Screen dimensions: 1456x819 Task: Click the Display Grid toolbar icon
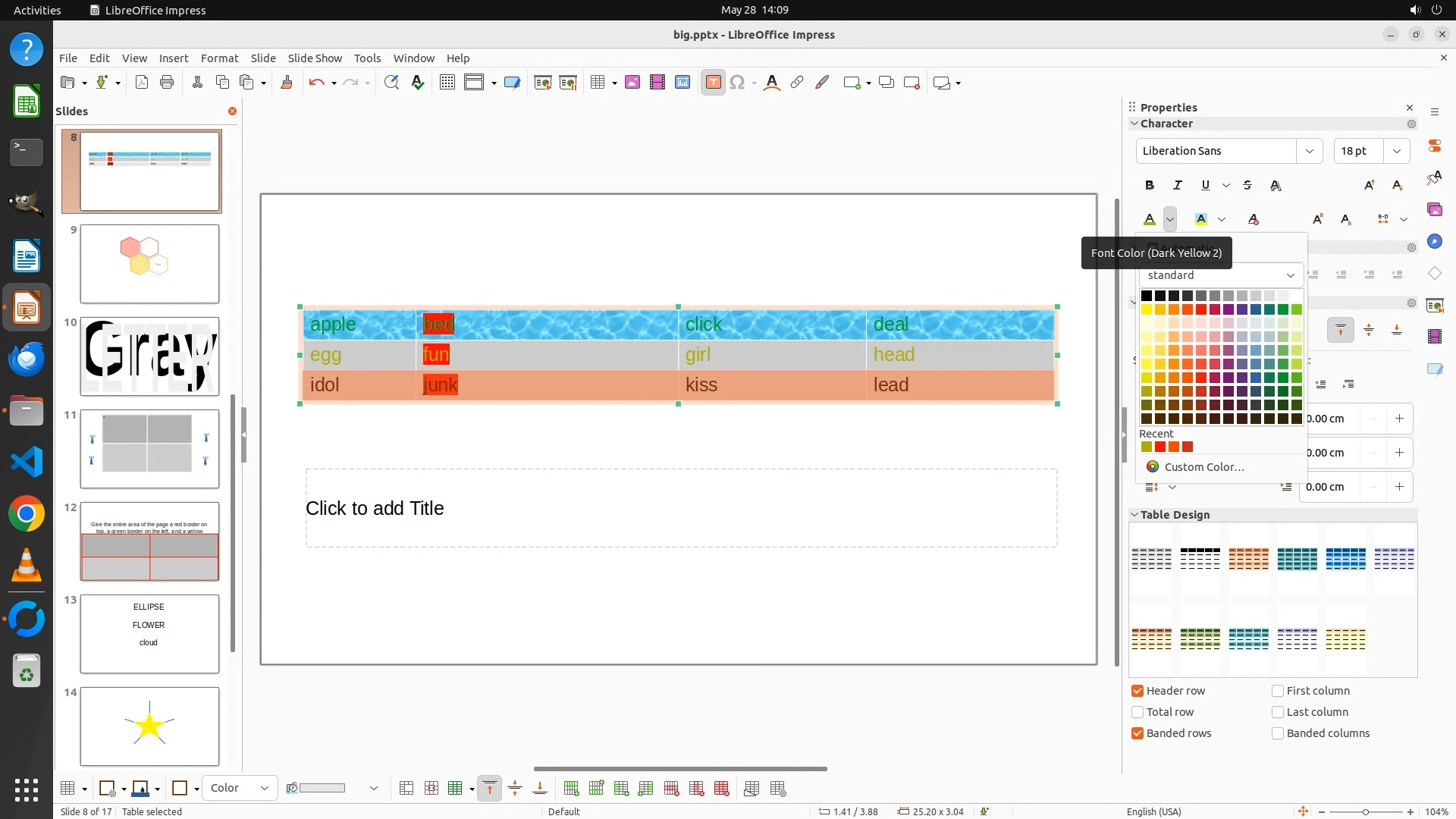tap(447, 83)
